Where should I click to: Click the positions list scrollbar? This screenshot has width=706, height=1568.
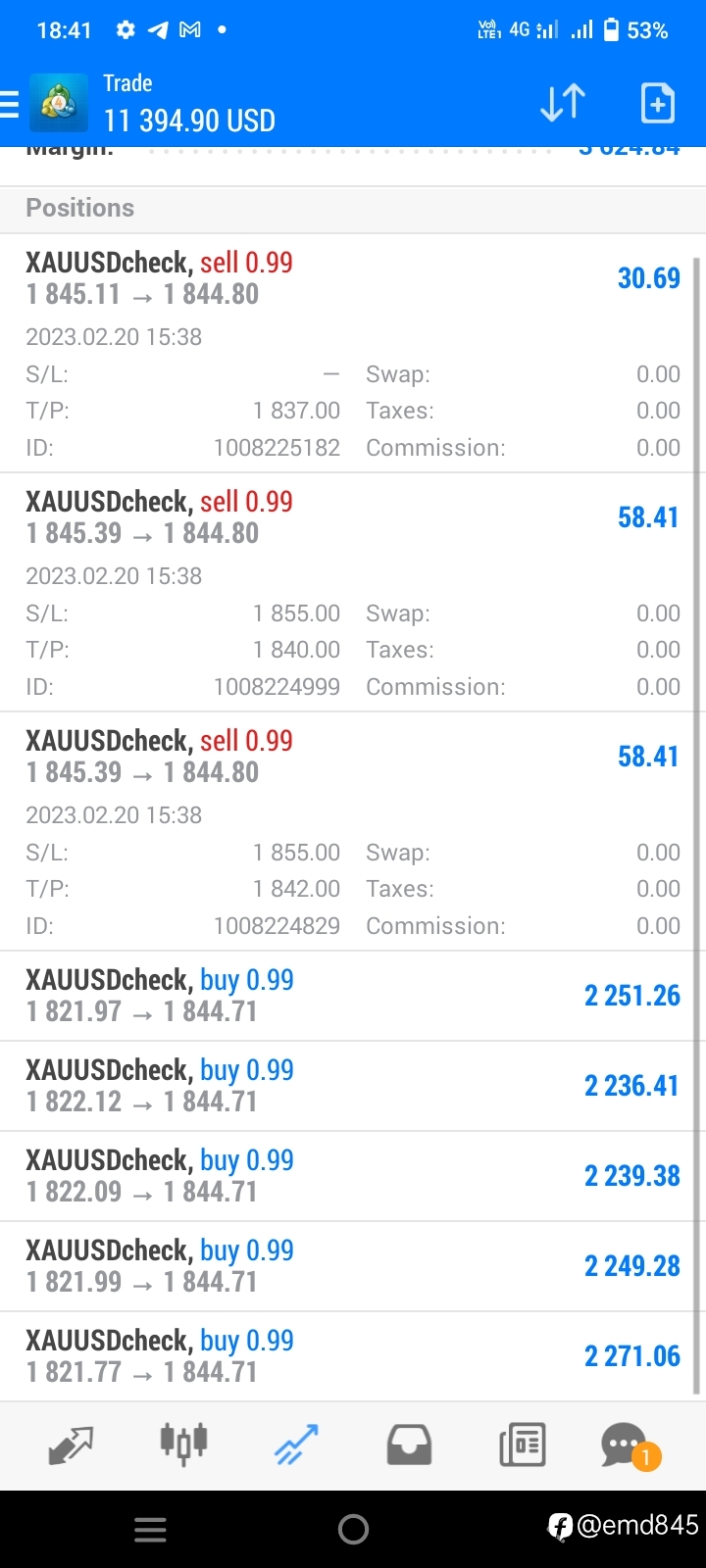click(697, 825)
